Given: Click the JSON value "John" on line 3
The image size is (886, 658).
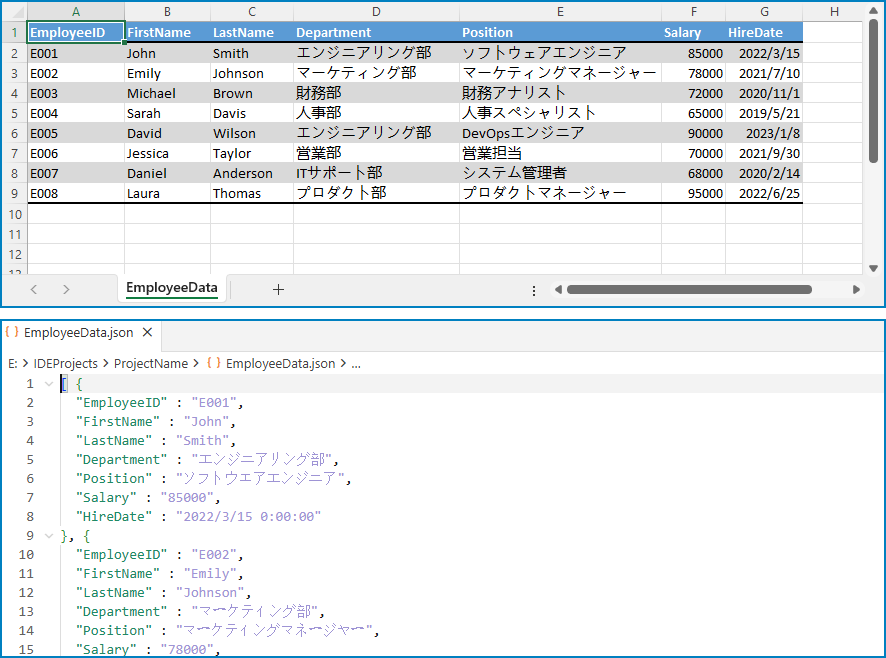Looking at the screenshot, I should [206, 422].
